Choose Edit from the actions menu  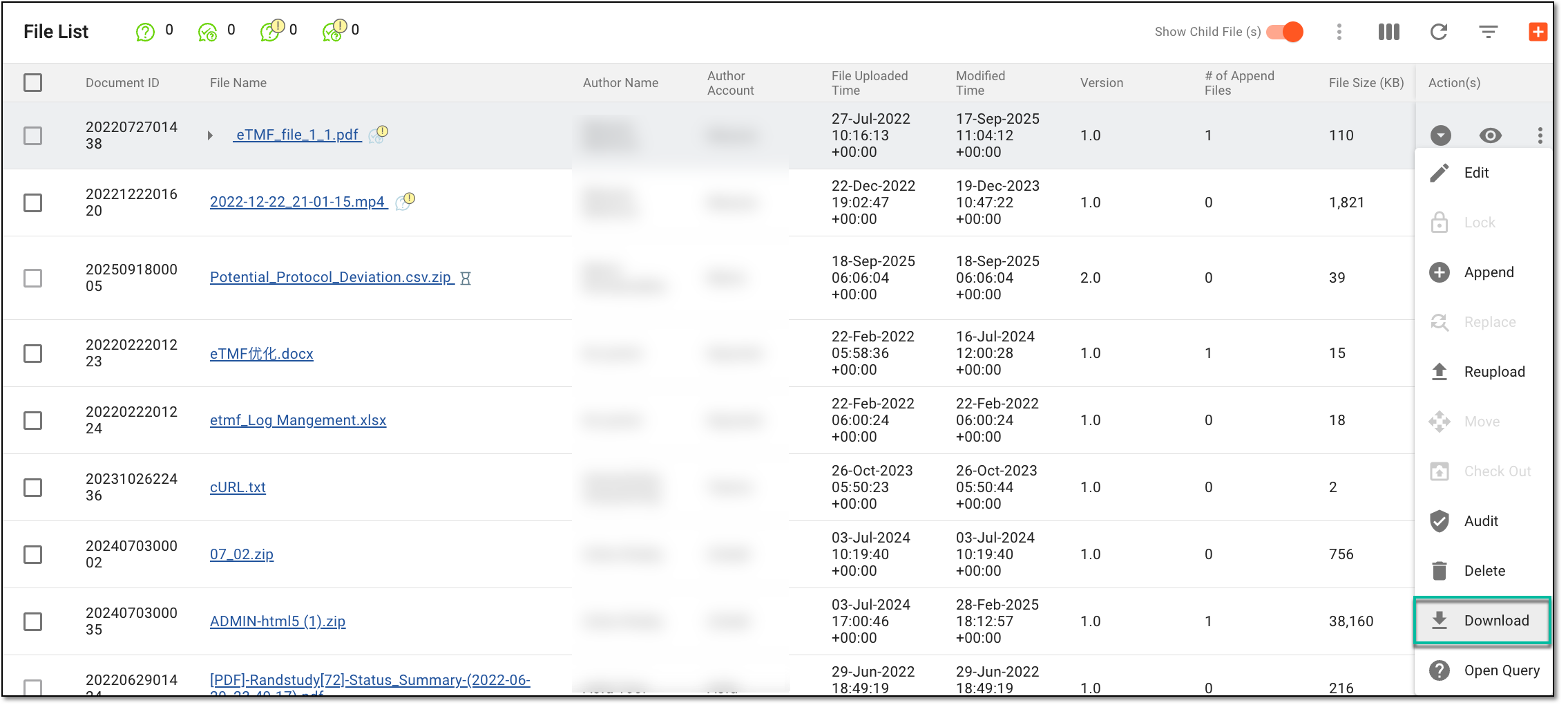click(x=1482, y=173)
